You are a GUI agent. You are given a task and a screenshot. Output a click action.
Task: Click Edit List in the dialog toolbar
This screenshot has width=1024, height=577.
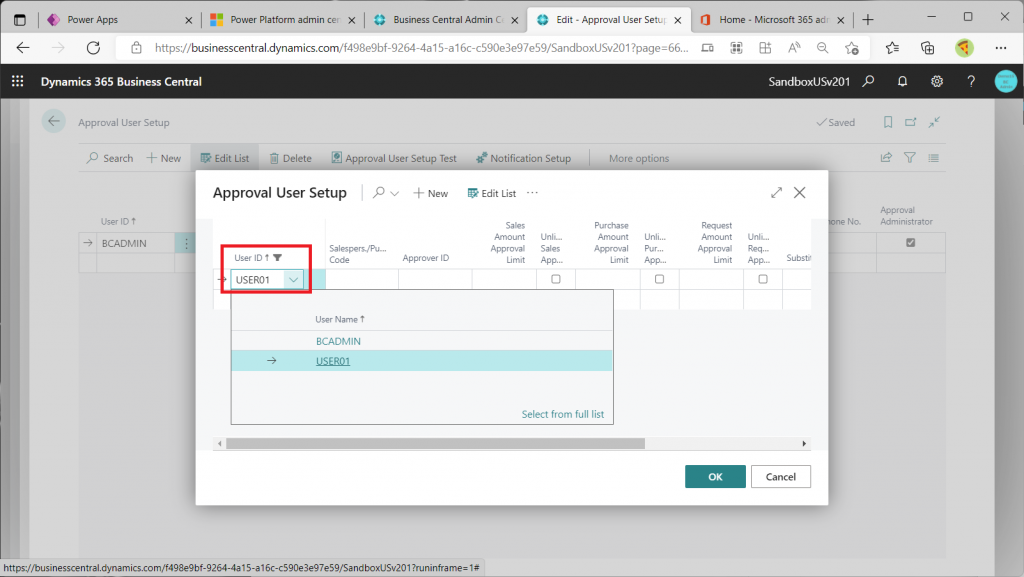point(492,193)
